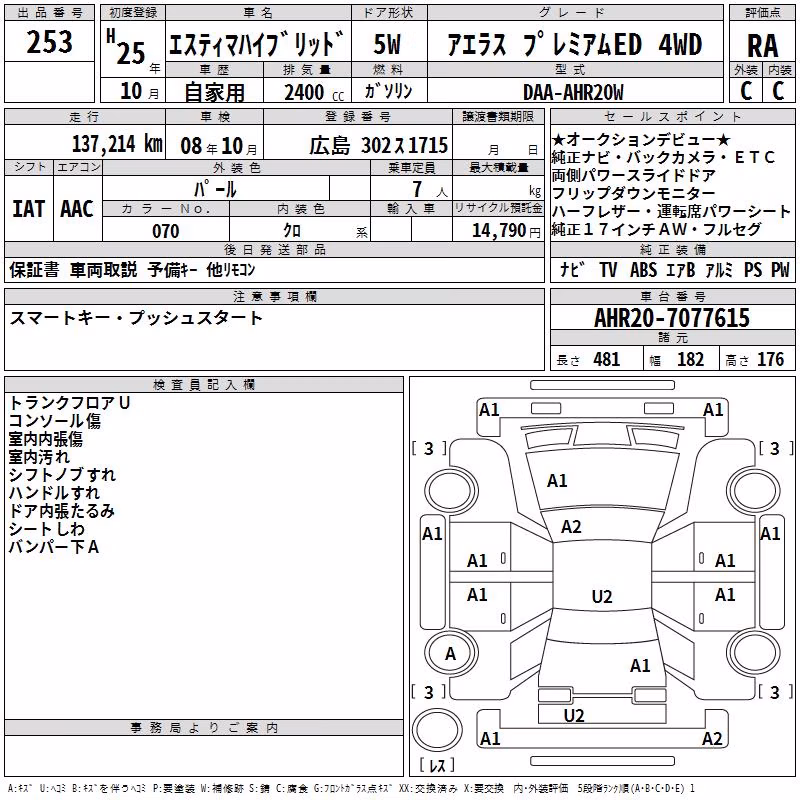
Task: Click seating capacity 7 人
Action: point(430,189)
